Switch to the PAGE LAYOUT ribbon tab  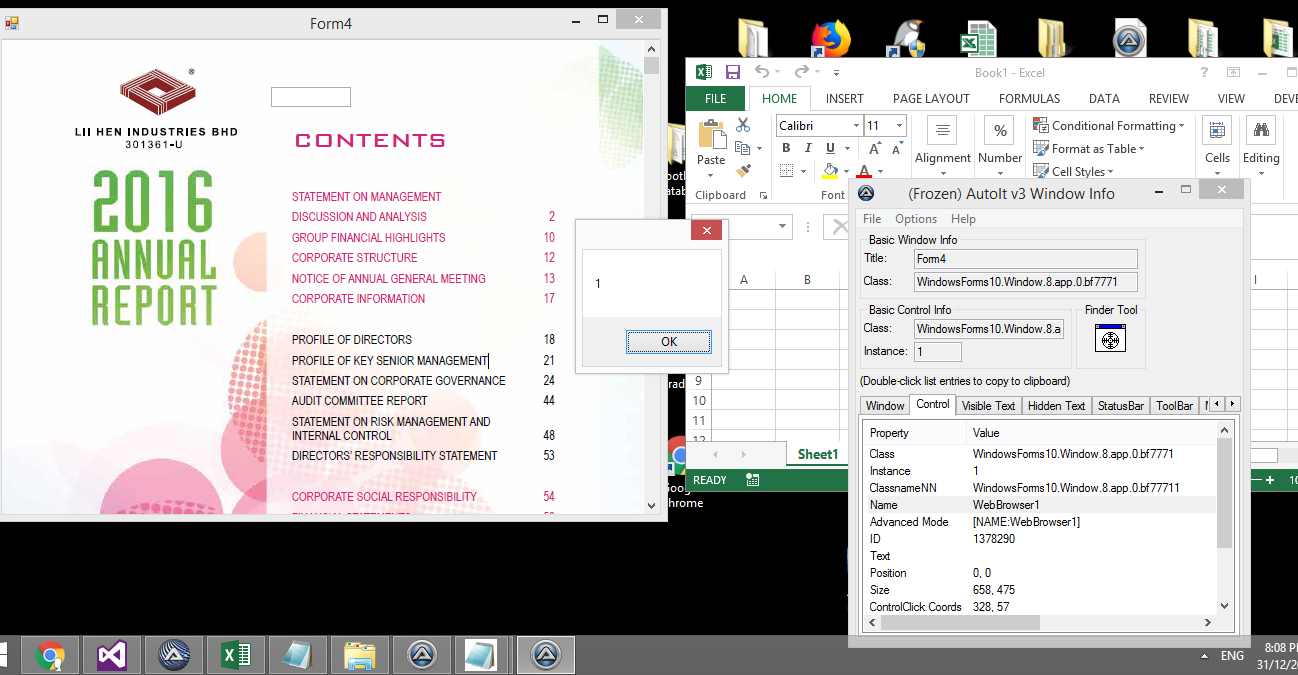[x=931, y=99]
